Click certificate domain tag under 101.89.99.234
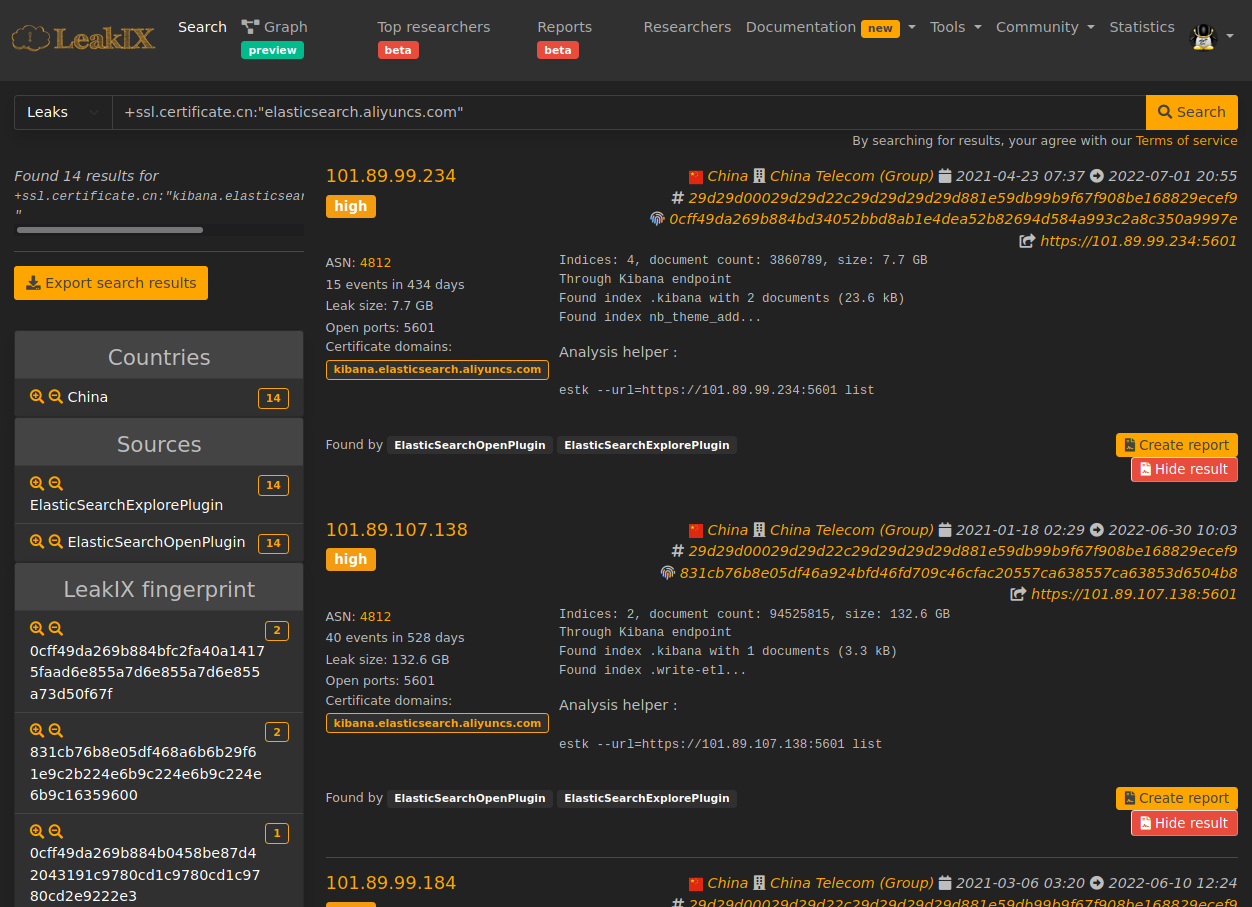Image resolution: width=1252 pixels, height=907 pixels. click(x=437, y=369)
